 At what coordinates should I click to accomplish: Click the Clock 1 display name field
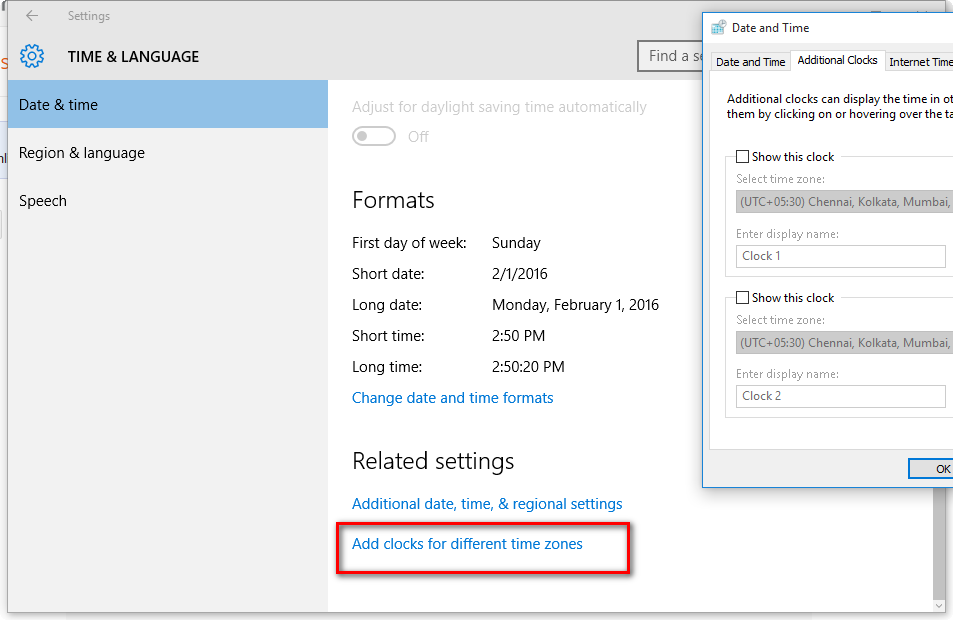coord(840,256)
